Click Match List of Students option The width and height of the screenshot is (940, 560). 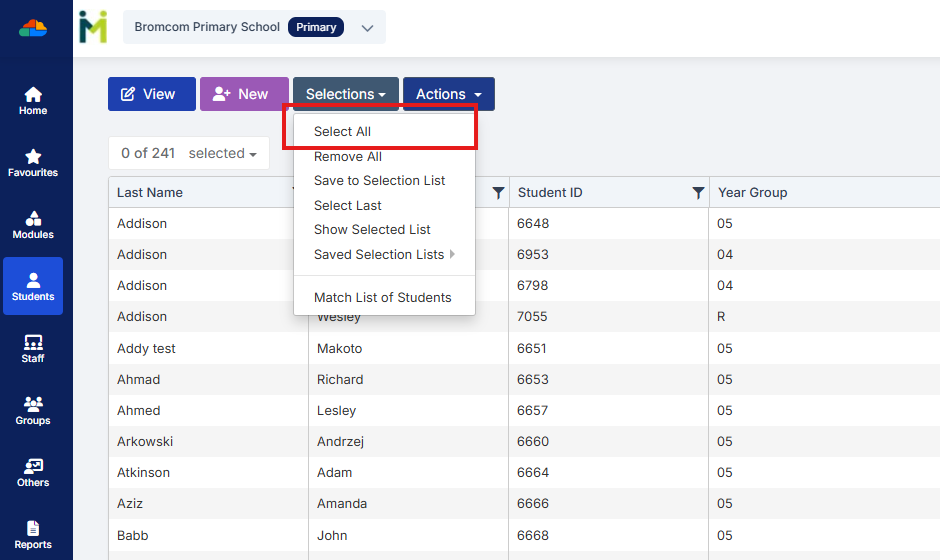point(382,297)
